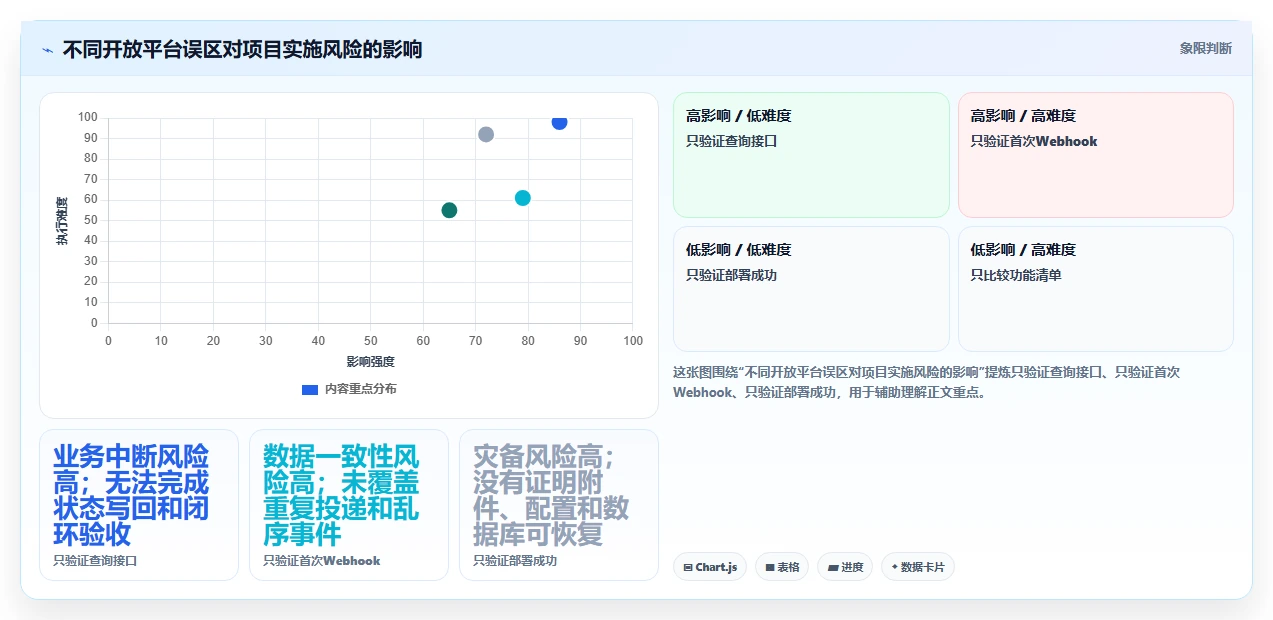
Task: Click 只验证部署成功 under the gray card
Action: click(x=515, y=561)
